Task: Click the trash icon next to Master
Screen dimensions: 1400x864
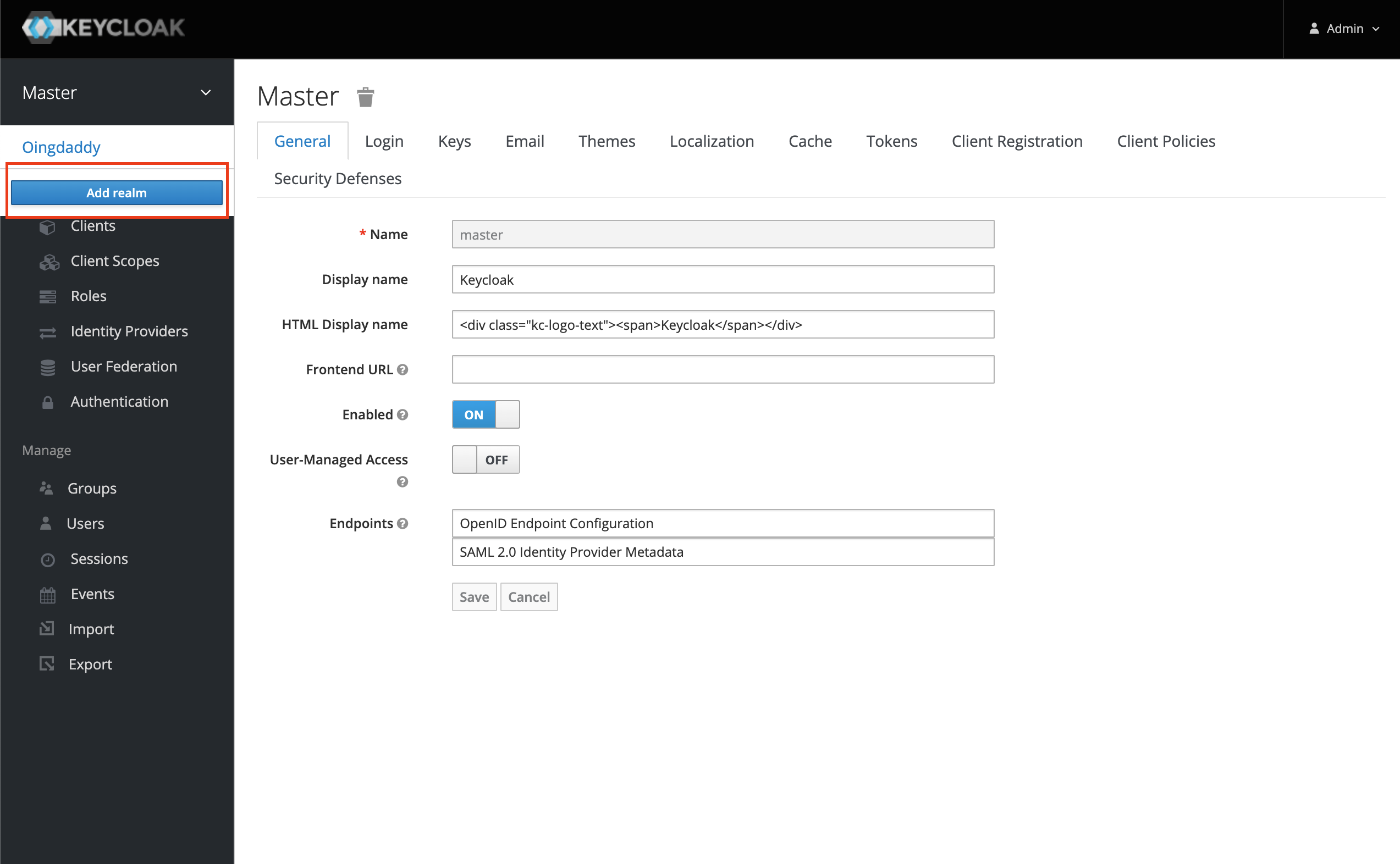Action: tap(365, 97)
